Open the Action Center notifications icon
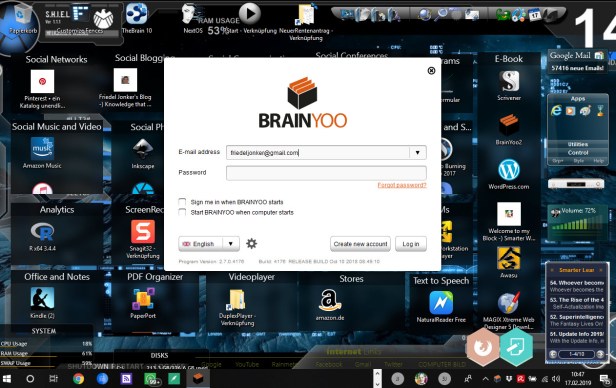616x388 pixels. (x=604, y=379)
